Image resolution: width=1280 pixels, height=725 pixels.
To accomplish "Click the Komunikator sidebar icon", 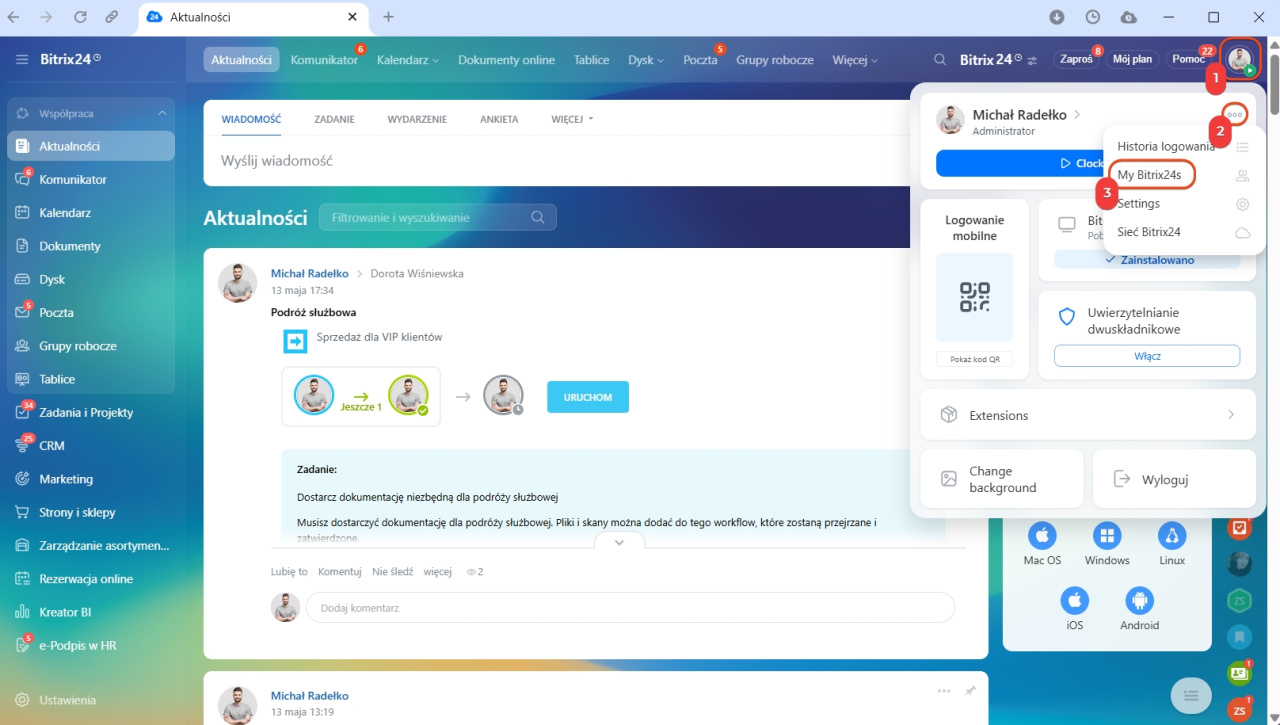I will click(22, 179).
